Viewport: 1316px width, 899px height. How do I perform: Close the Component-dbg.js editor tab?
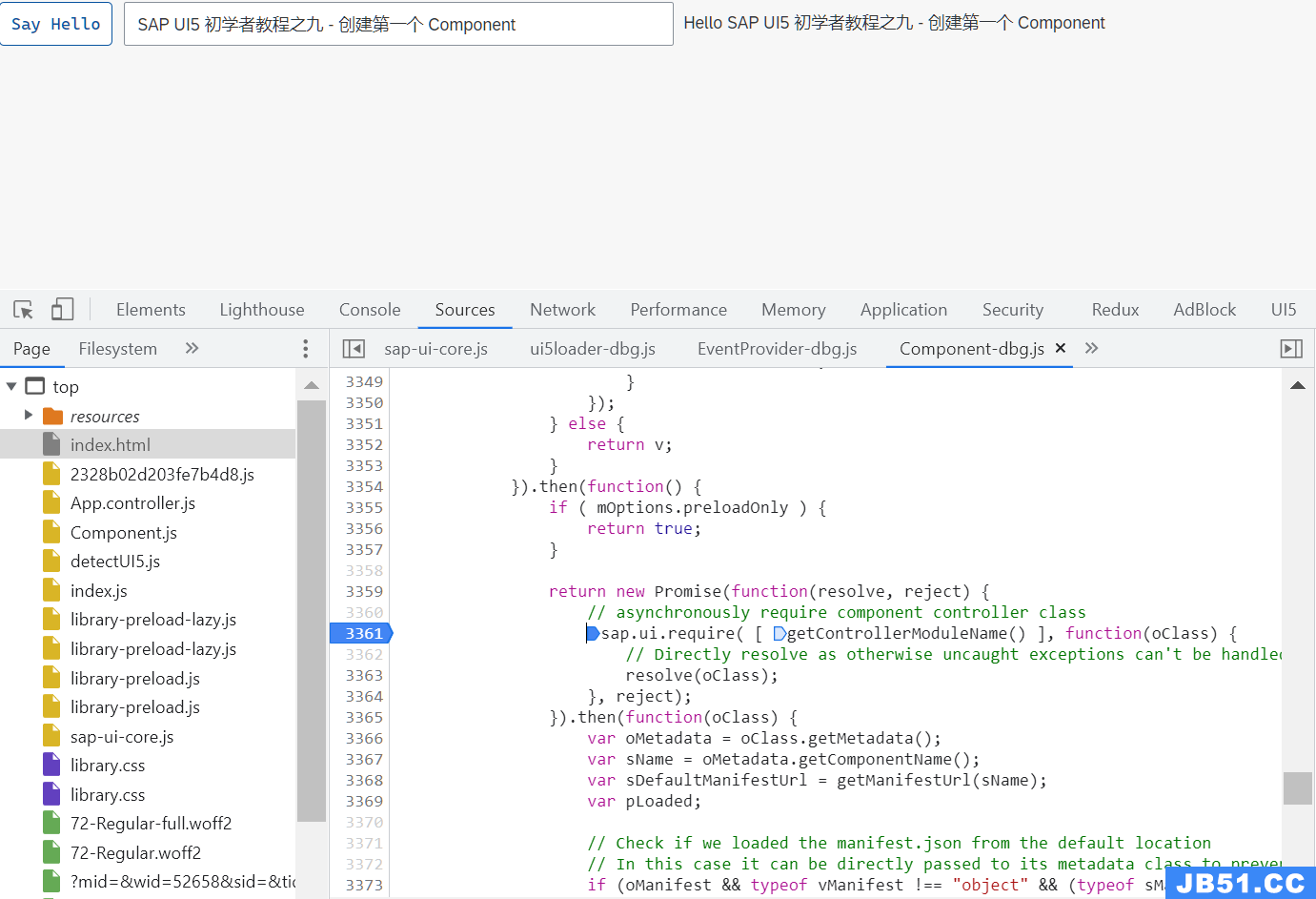click(1061, 349)
